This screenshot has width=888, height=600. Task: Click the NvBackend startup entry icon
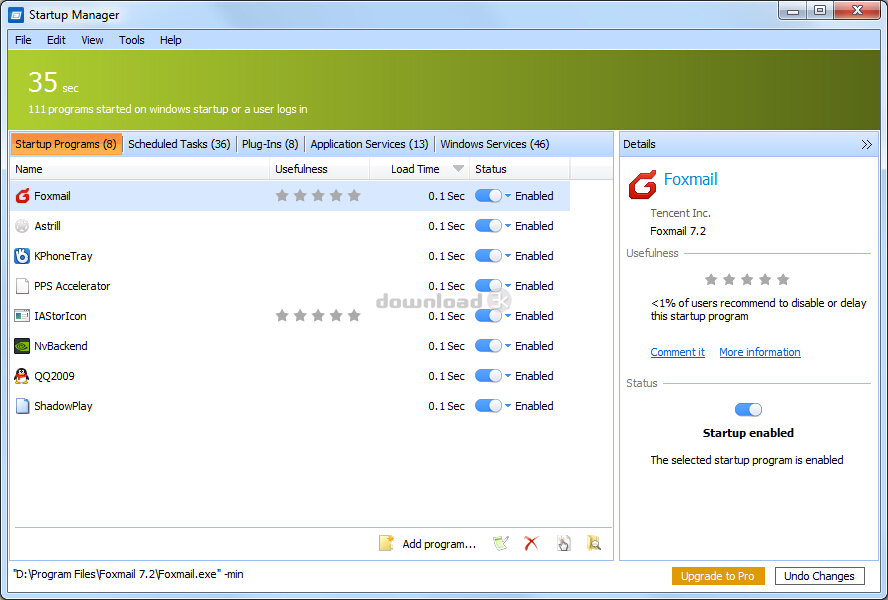click(22, 346)
